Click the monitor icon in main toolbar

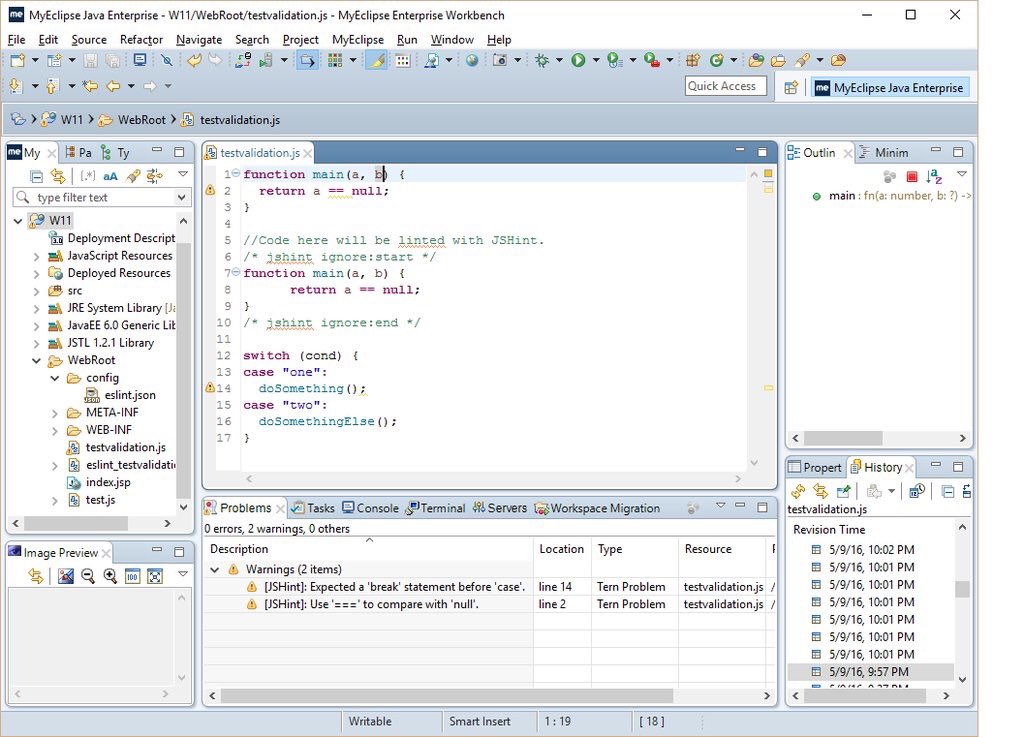[140, 61]
